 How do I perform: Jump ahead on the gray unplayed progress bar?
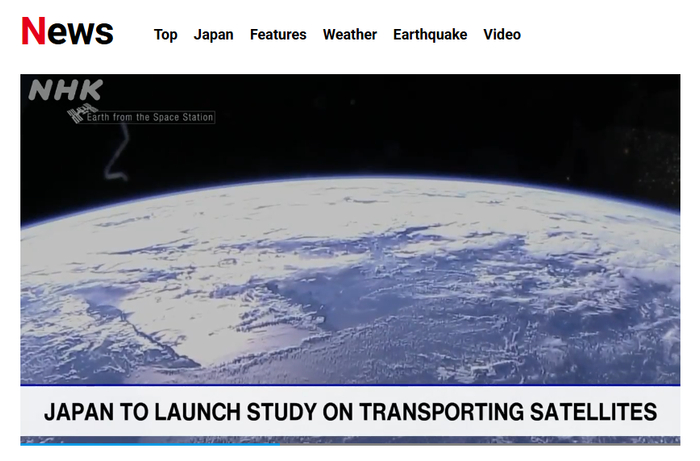pos(480,444)
